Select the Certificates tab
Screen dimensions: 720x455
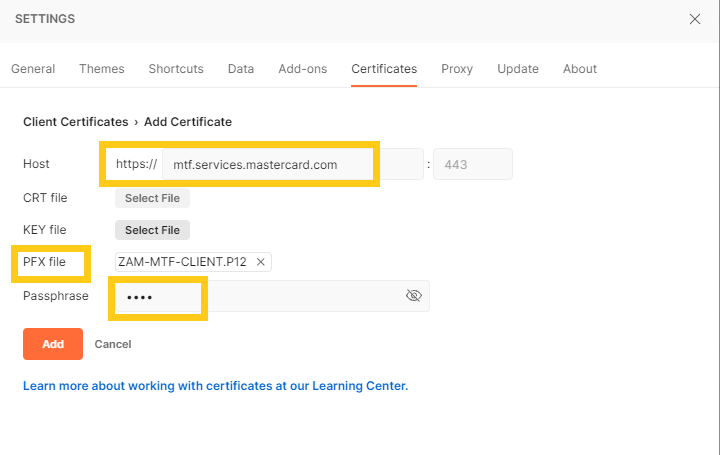pyautogui.click(x=384, y=69)
